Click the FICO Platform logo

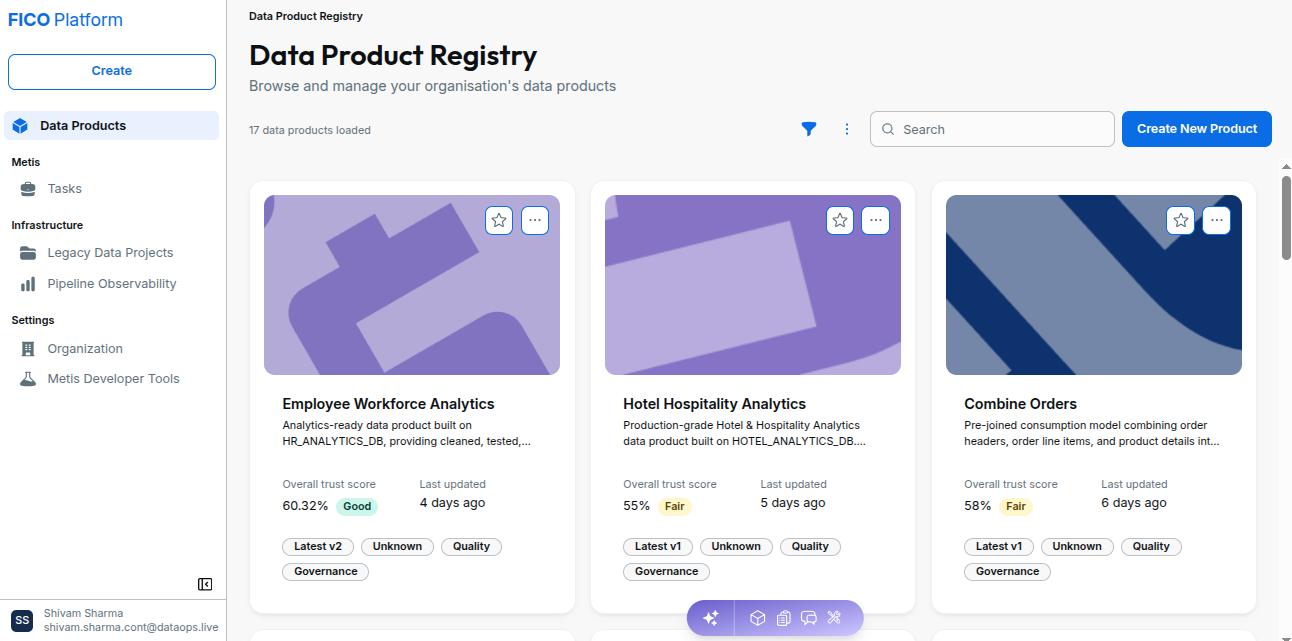coord(66,20)
